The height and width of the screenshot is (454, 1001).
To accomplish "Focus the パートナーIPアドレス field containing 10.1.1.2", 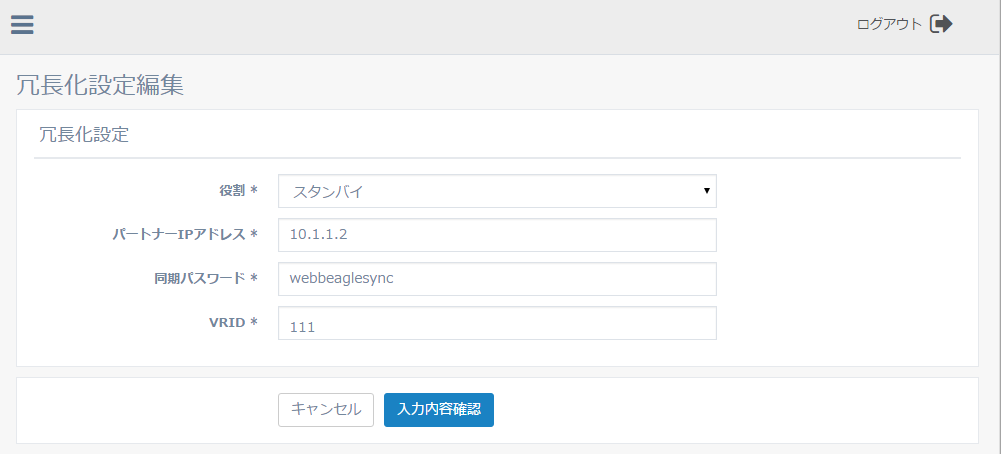I will coord(496,235).
